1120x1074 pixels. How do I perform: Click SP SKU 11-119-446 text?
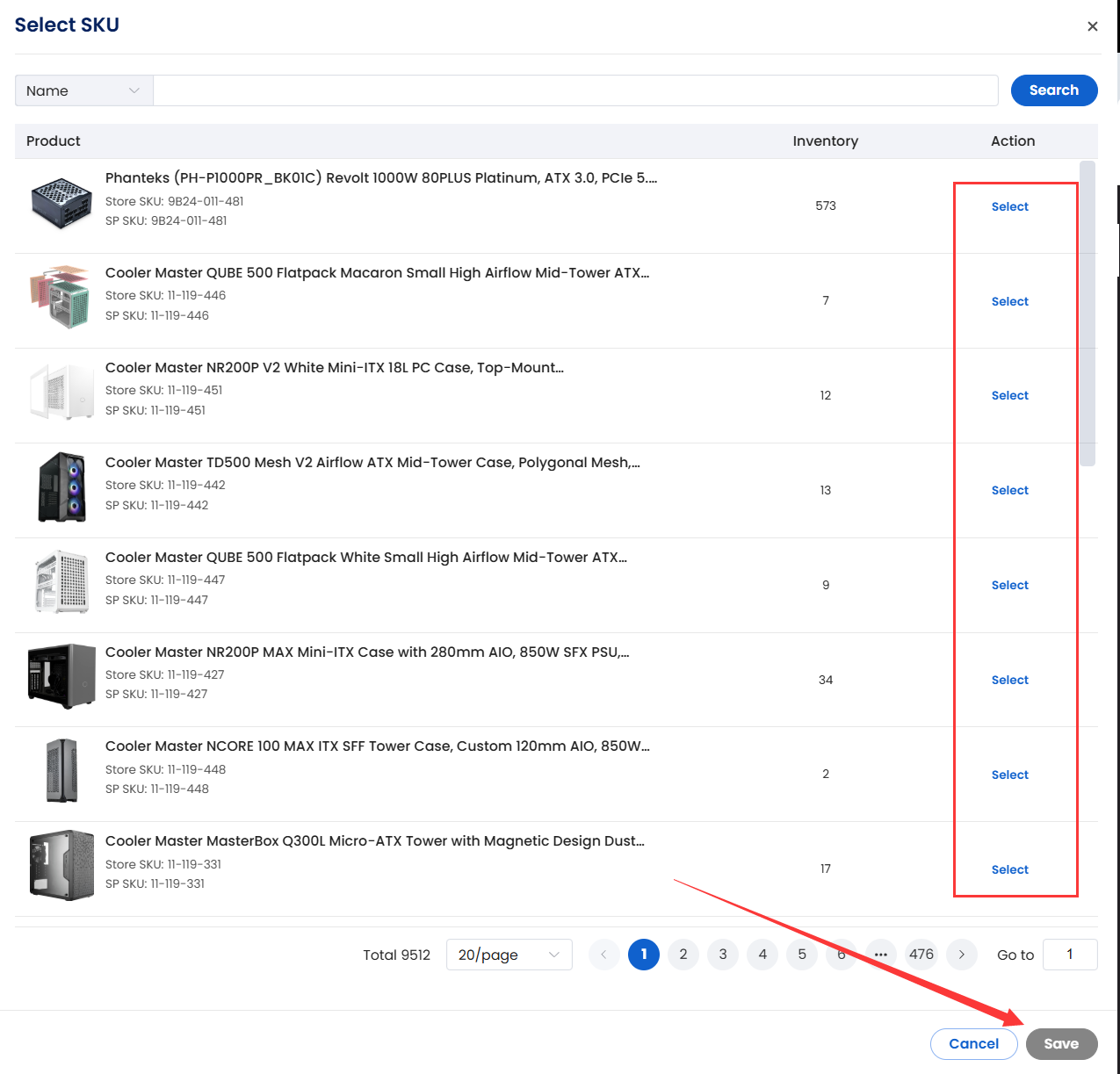coord(157,315)
